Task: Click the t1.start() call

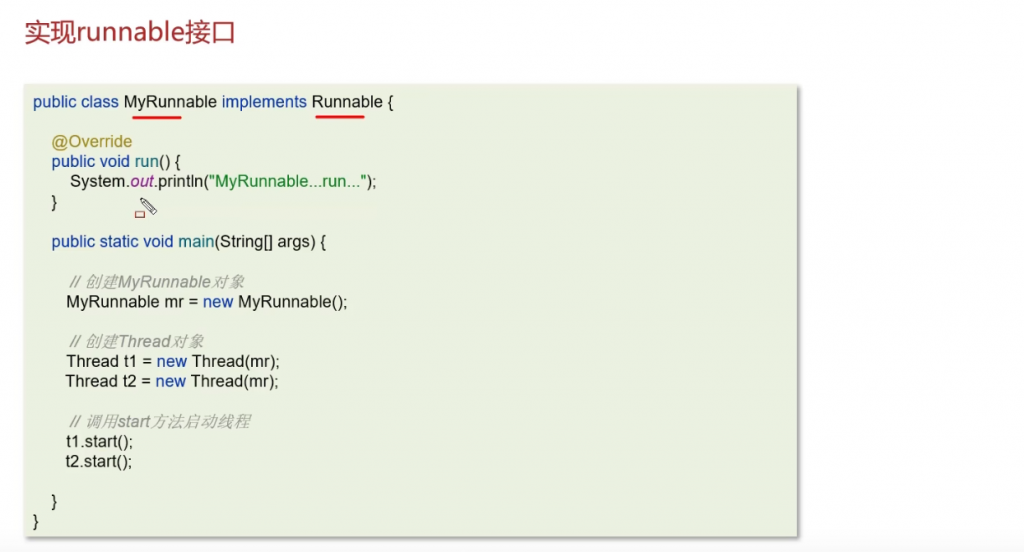Action: tap(99, 441)
